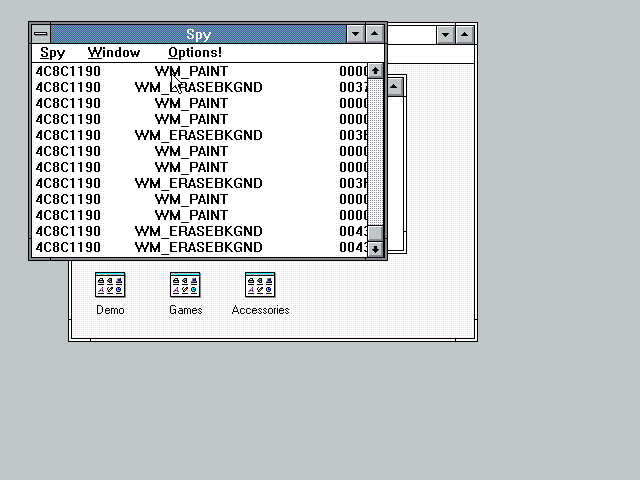Select the first WM_PAINT entry in the log
This screenshot has width=640, height=480.
(x=191, y=71)
